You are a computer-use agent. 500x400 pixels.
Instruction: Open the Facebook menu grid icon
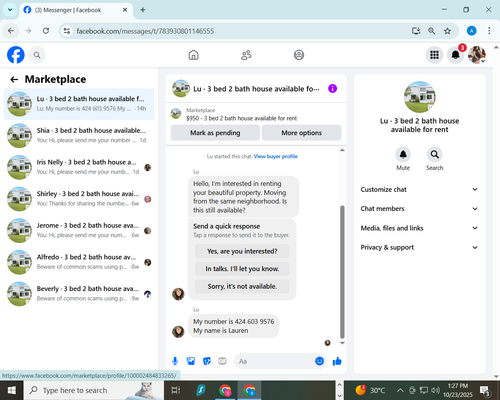coord(434,55)
